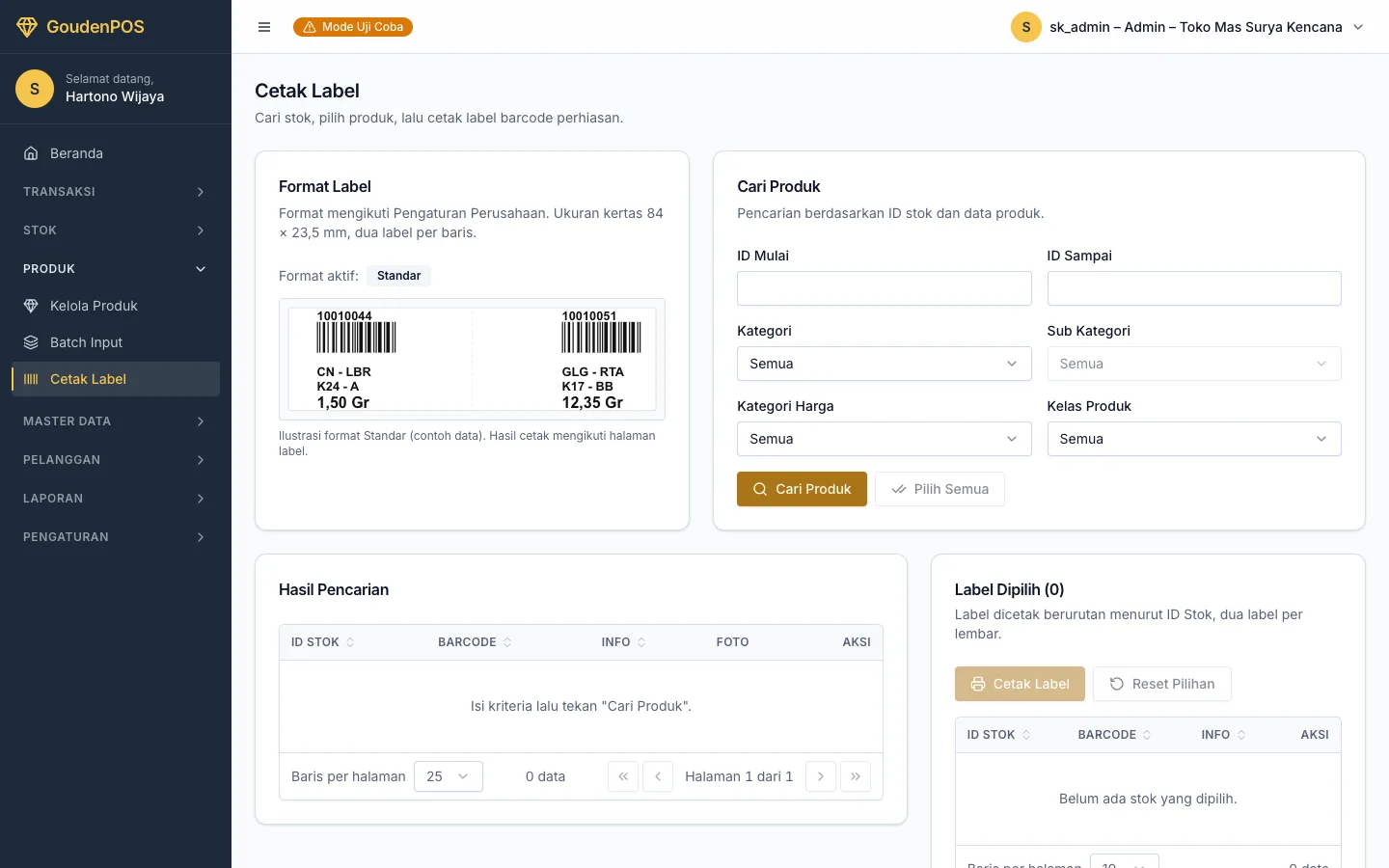The width and height of the screenshot is (1389, 868).
Task: Open Batch Input in the sidebar
Action: 116,342
